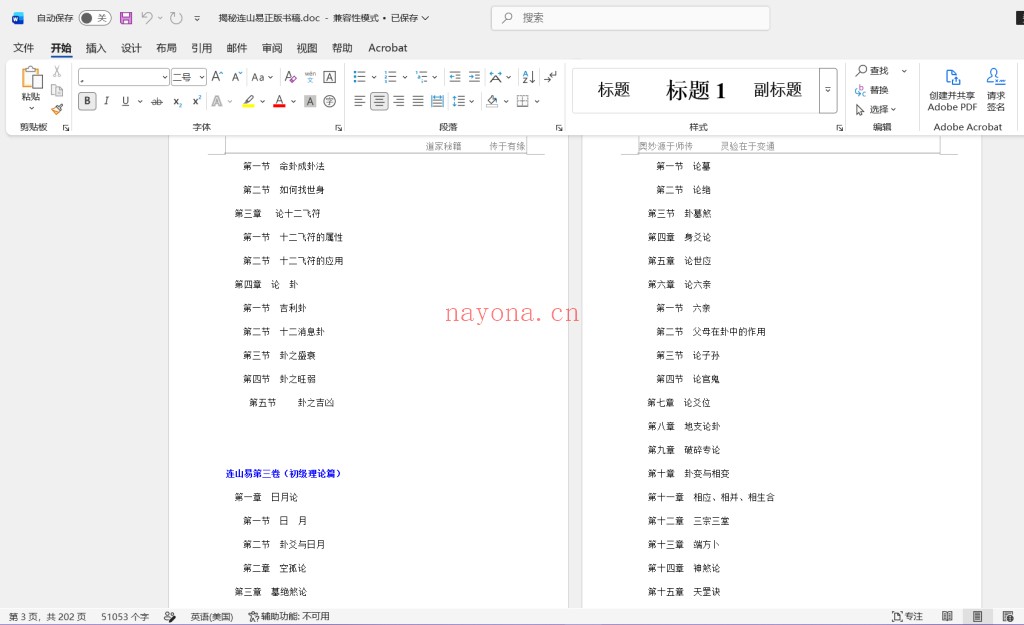Viewport: 1024px width, 625px height.
Task: Open the Design tab
Action: [x=131, y=48]
